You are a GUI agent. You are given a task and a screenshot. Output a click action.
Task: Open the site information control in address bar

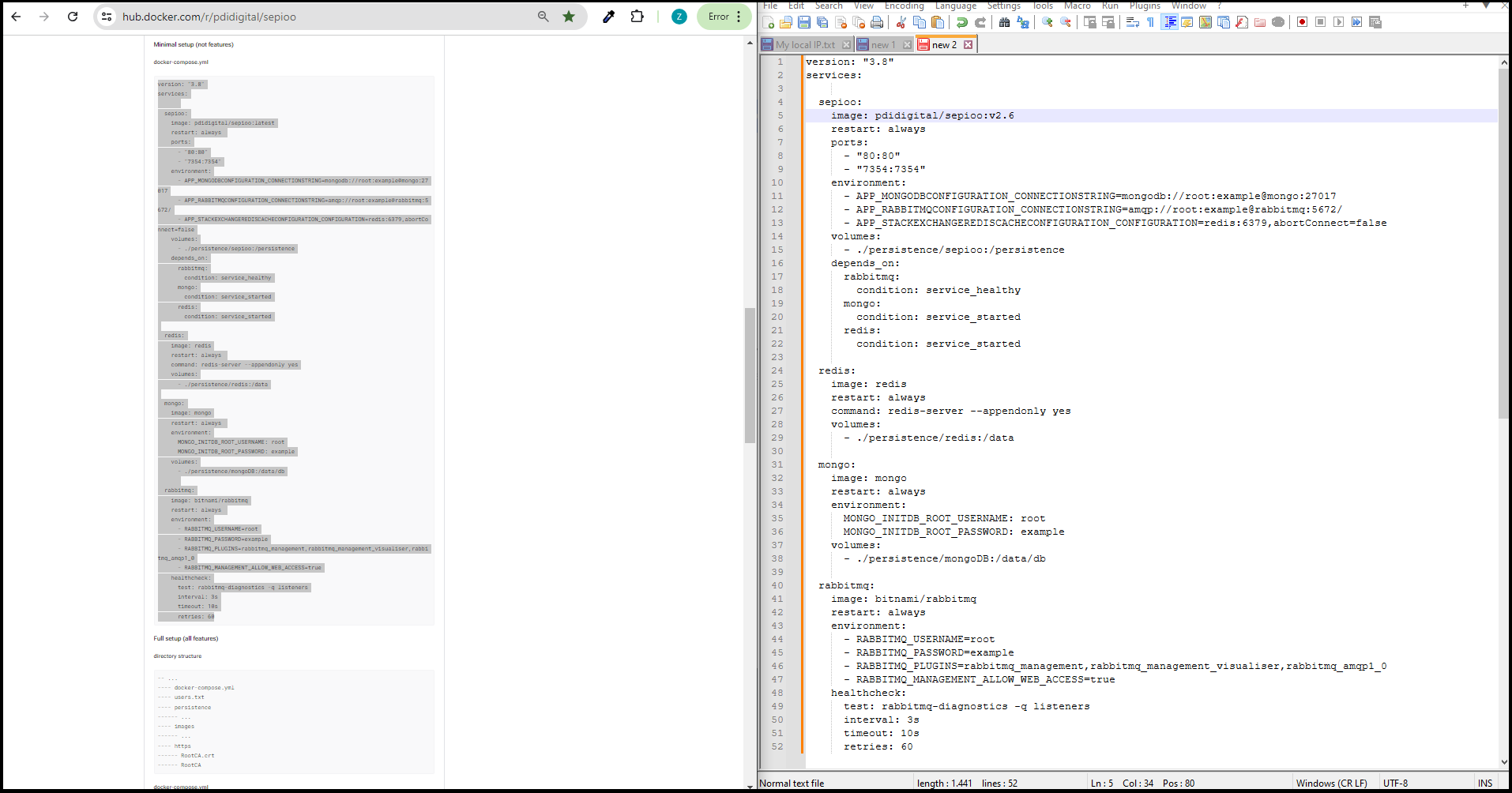coord(107,17)
